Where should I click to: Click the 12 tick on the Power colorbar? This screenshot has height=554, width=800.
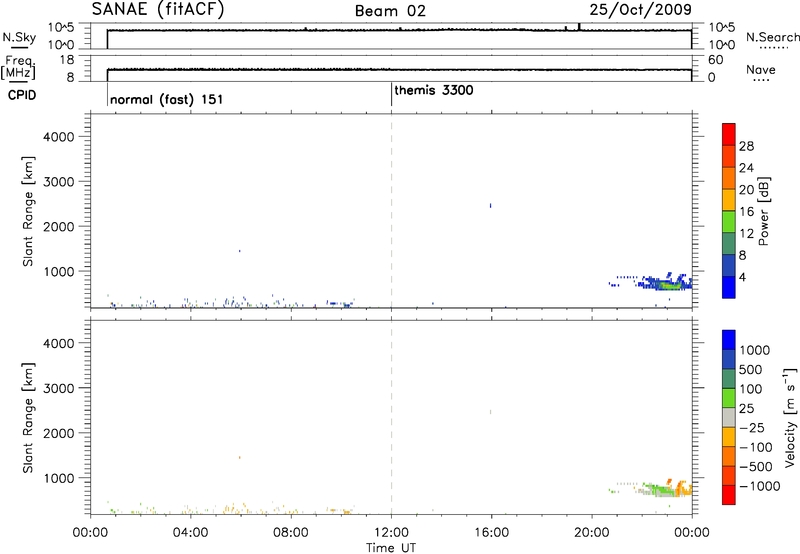pos(746,234)
